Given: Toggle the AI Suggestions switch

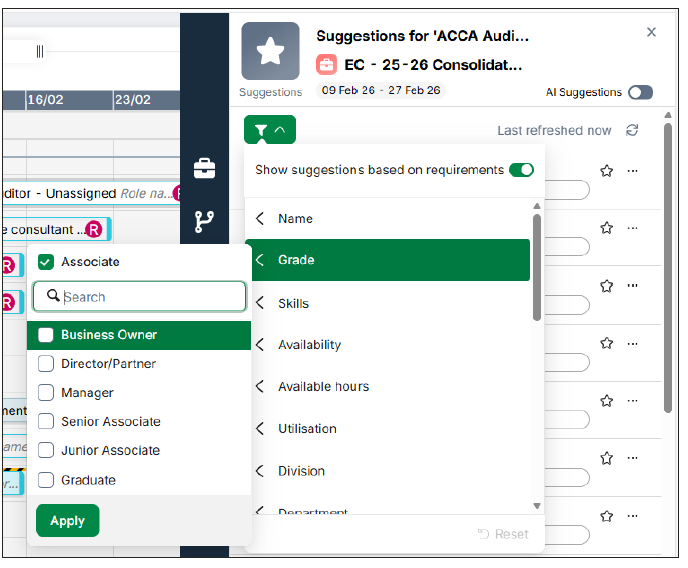Looking at the screenshot, I should [x=640, y=92].
